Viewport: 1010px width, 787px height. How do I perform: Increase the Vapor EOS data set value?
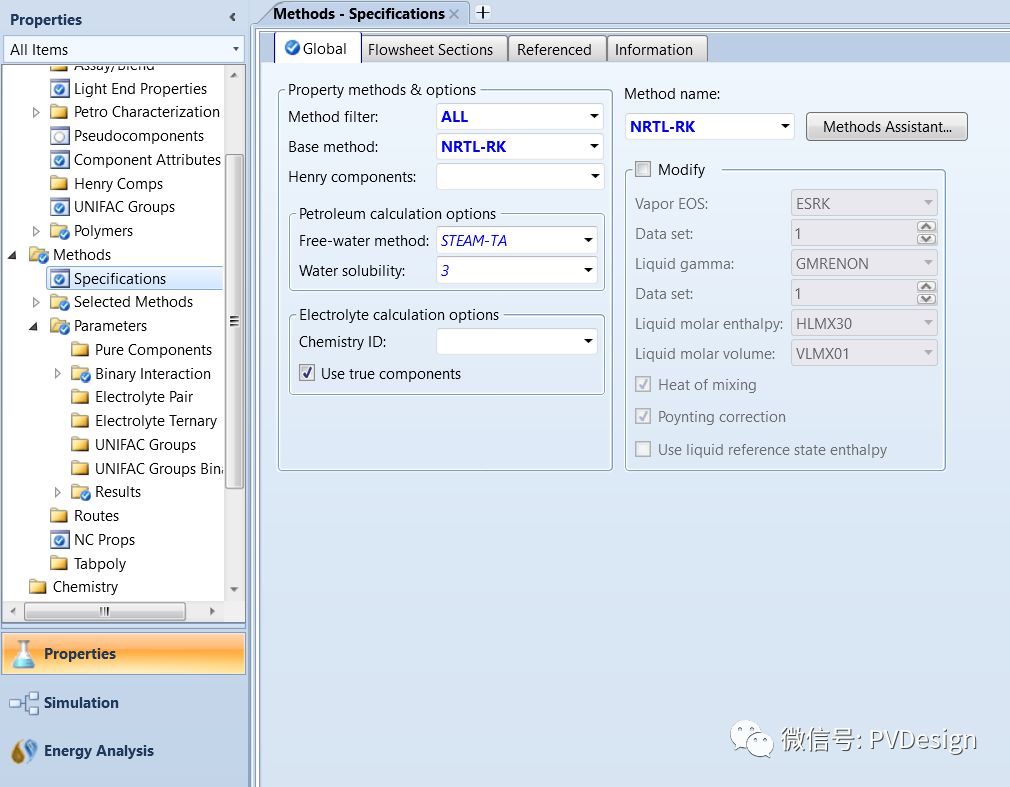click(x=926, y=226)
